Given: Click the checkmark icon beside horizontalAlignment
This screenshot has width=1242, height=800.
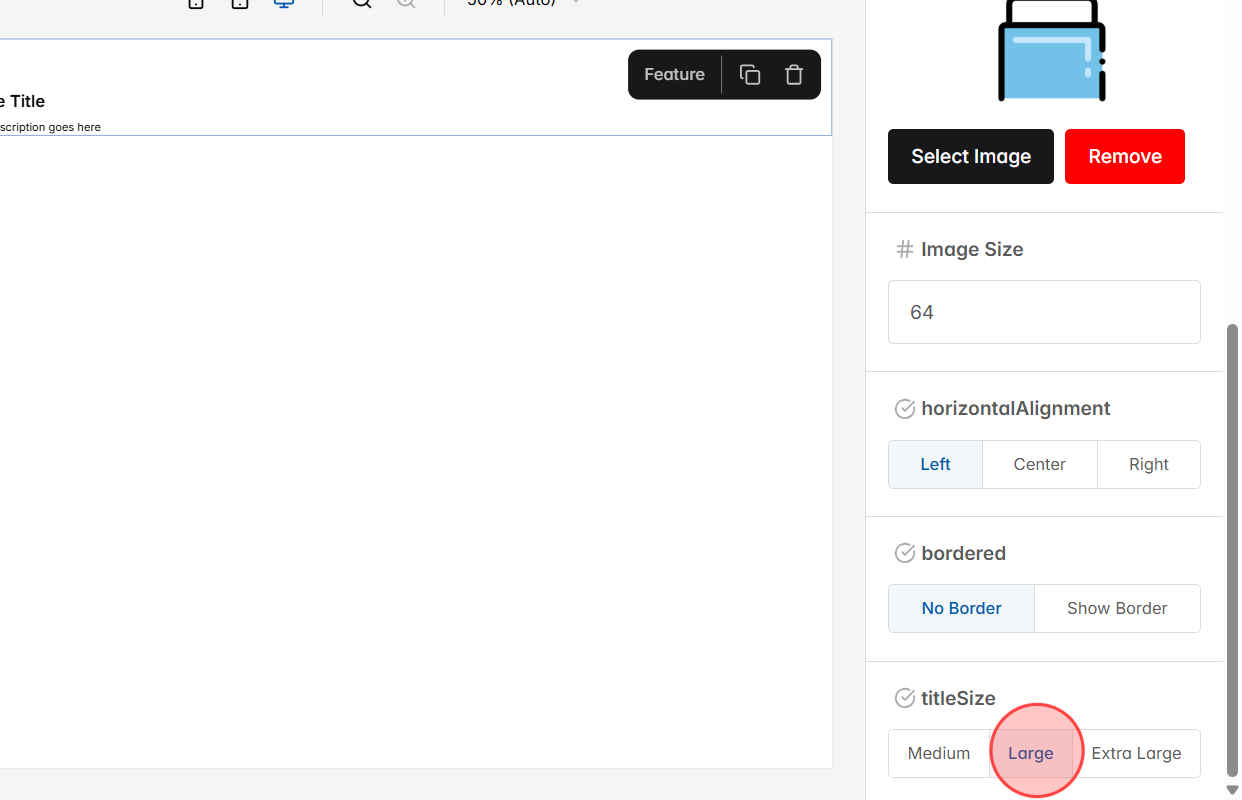Looking at the screenshot, I should [905, 409].
